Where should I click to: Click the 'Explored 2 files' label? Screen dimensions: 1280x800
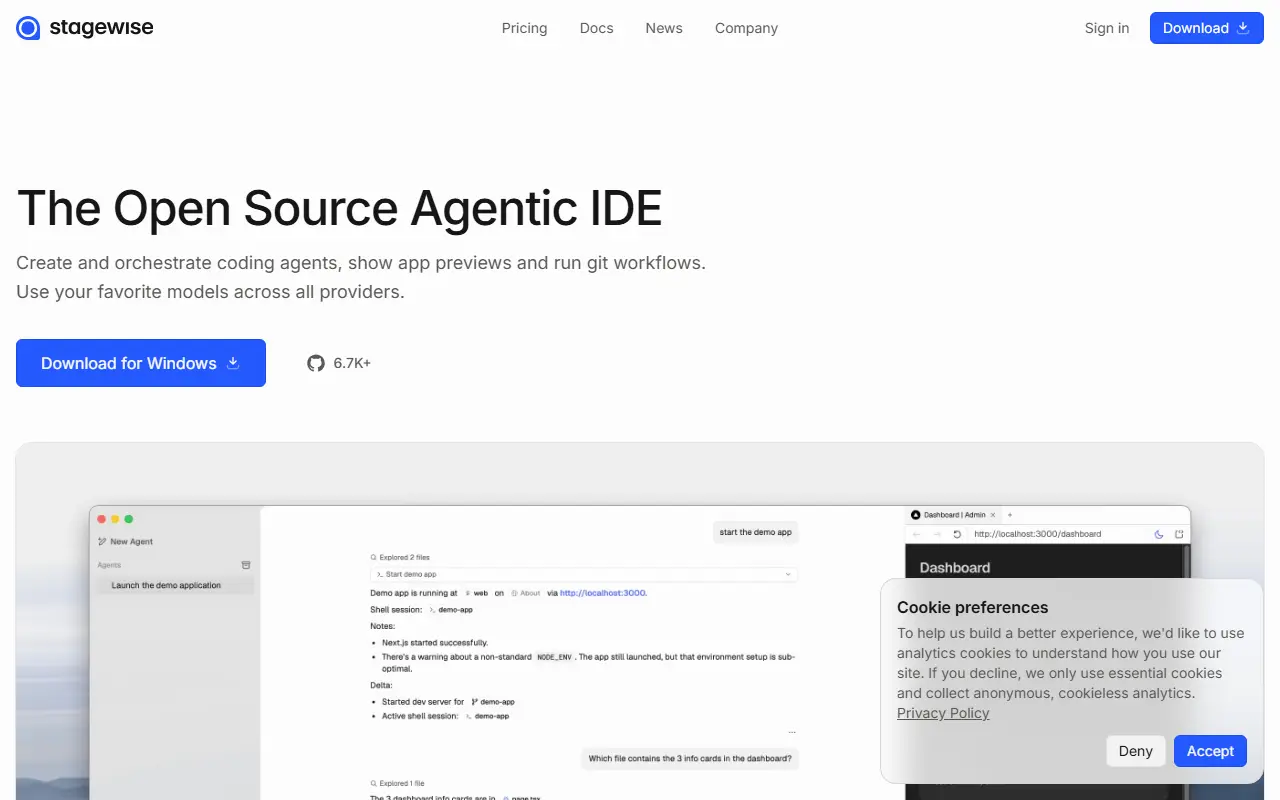[400, 557]
